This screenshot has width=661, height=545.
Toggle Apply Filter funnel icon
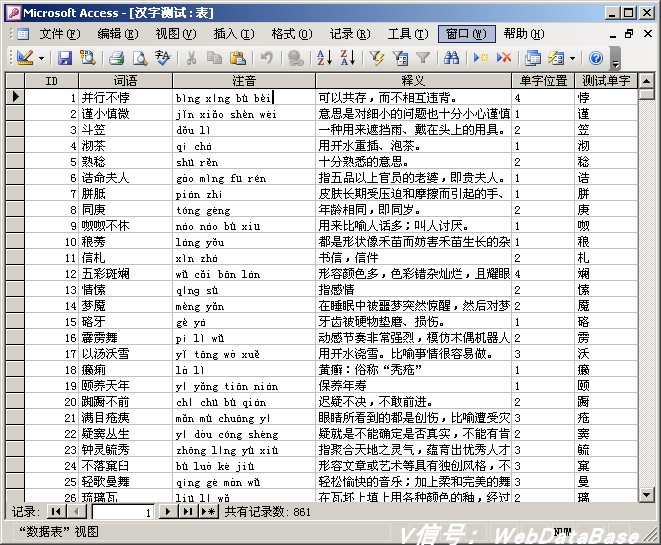[423, 58]
